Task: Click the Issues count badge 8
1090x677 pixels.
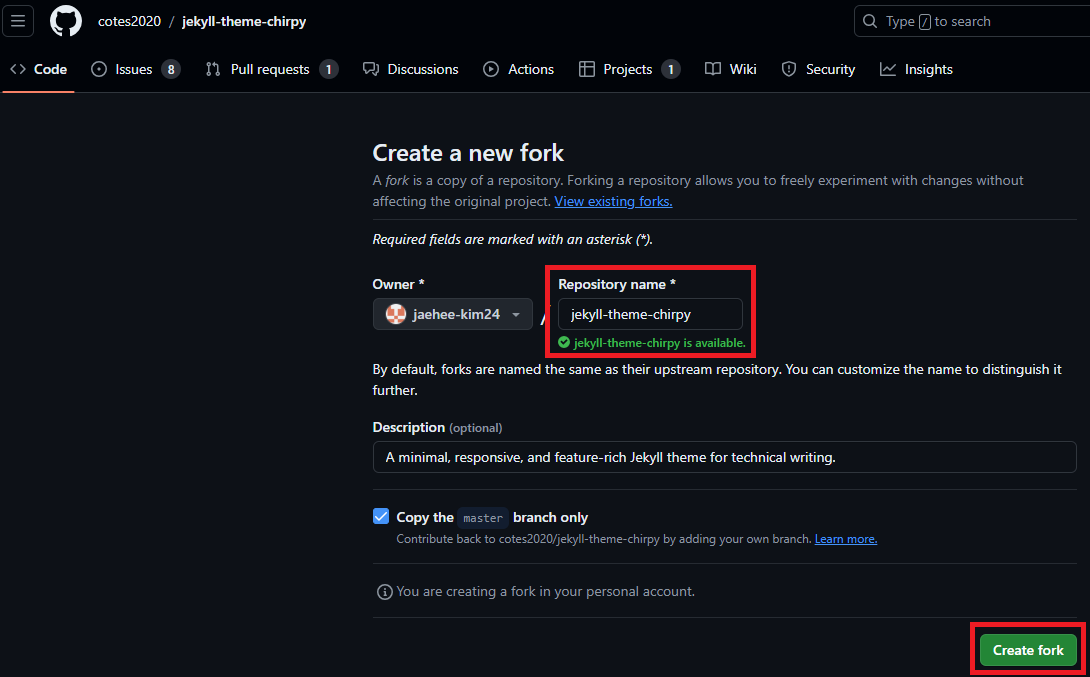Action: click(x=171, y=70)
